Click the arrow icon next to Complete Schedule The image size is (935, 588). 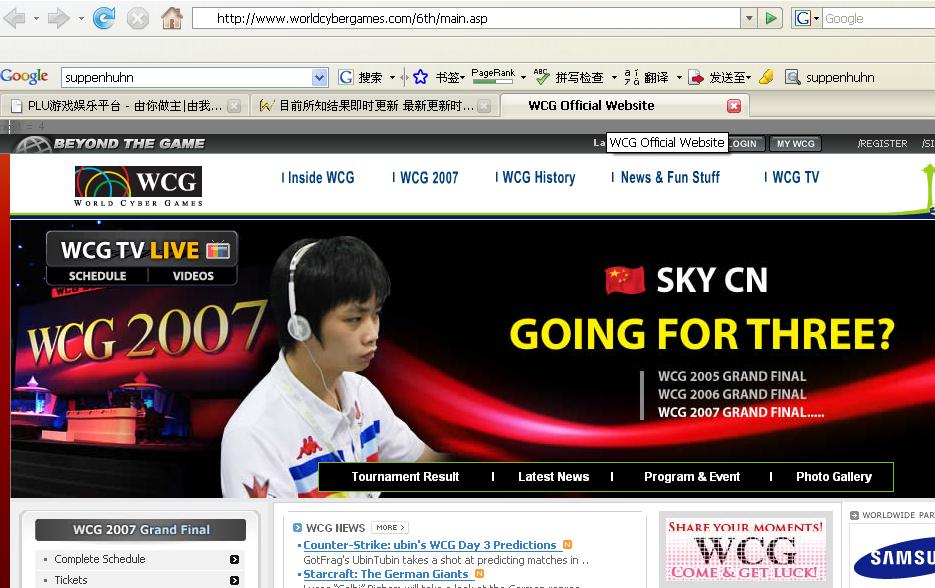coord(234,559)
